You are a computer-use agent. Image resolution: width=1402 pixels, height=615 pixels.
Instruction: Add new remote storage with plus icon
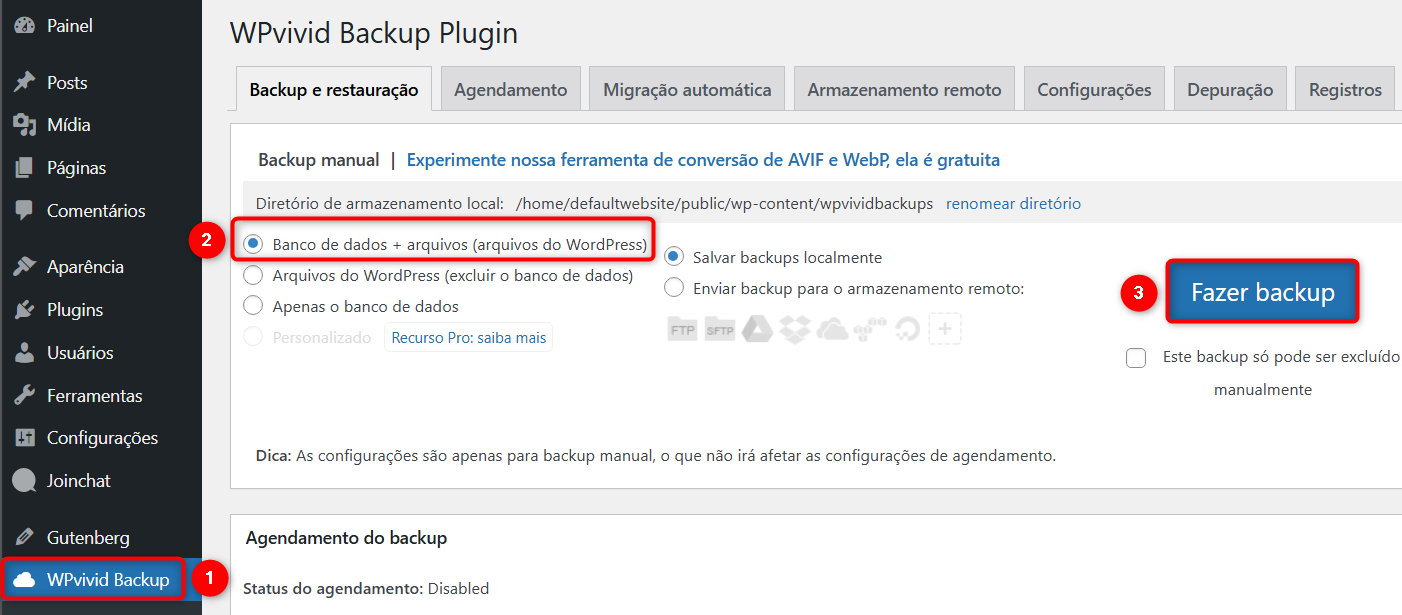pos(945,329)
